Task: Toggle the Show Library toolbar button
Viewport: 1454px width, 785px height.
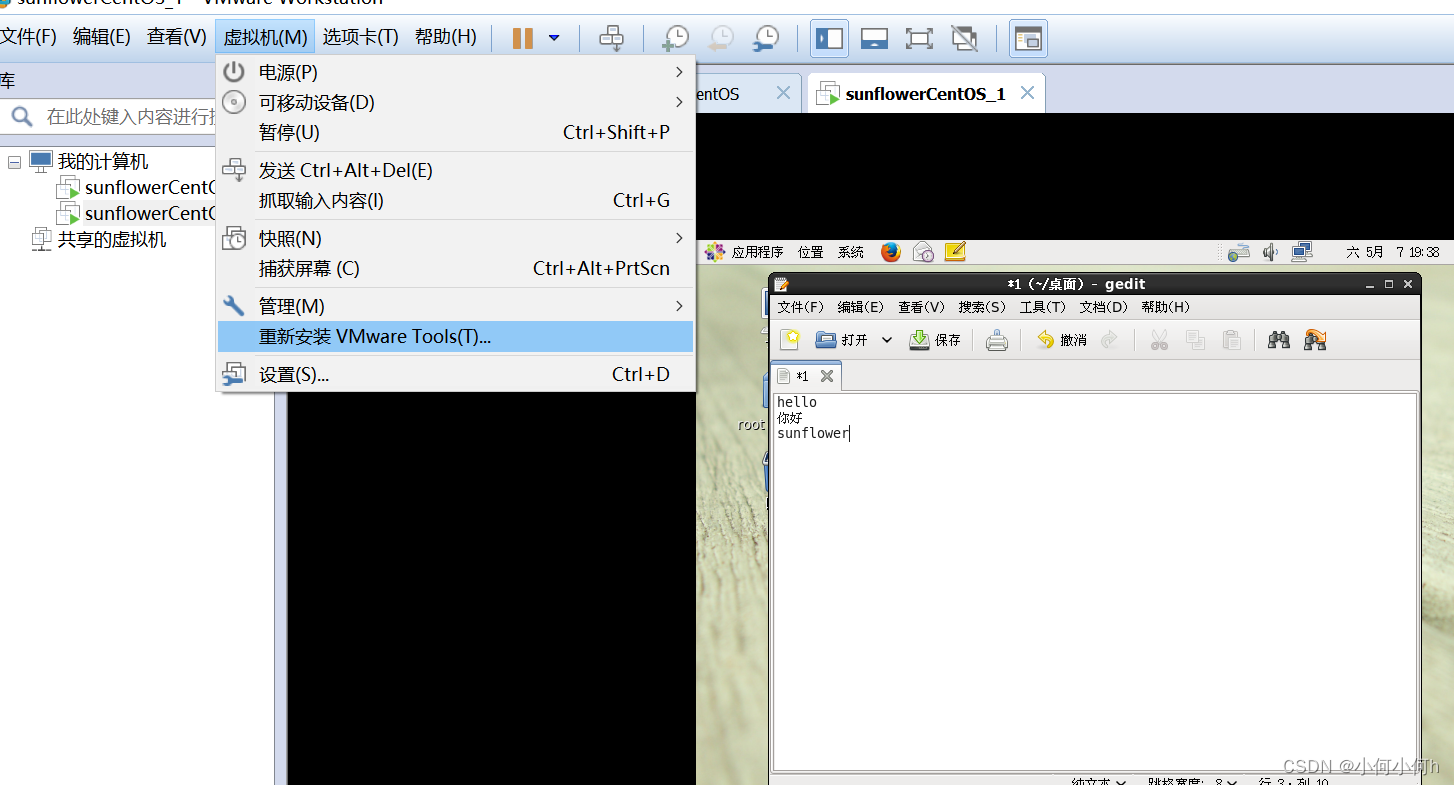Action: click(830, 38)
